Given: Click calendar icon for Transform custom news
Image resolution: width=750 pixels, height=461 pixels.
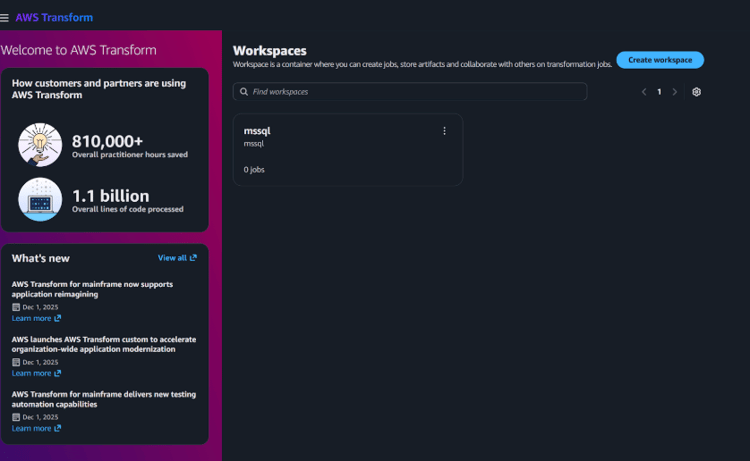Looking at the screenshot, I should (16, 362).
